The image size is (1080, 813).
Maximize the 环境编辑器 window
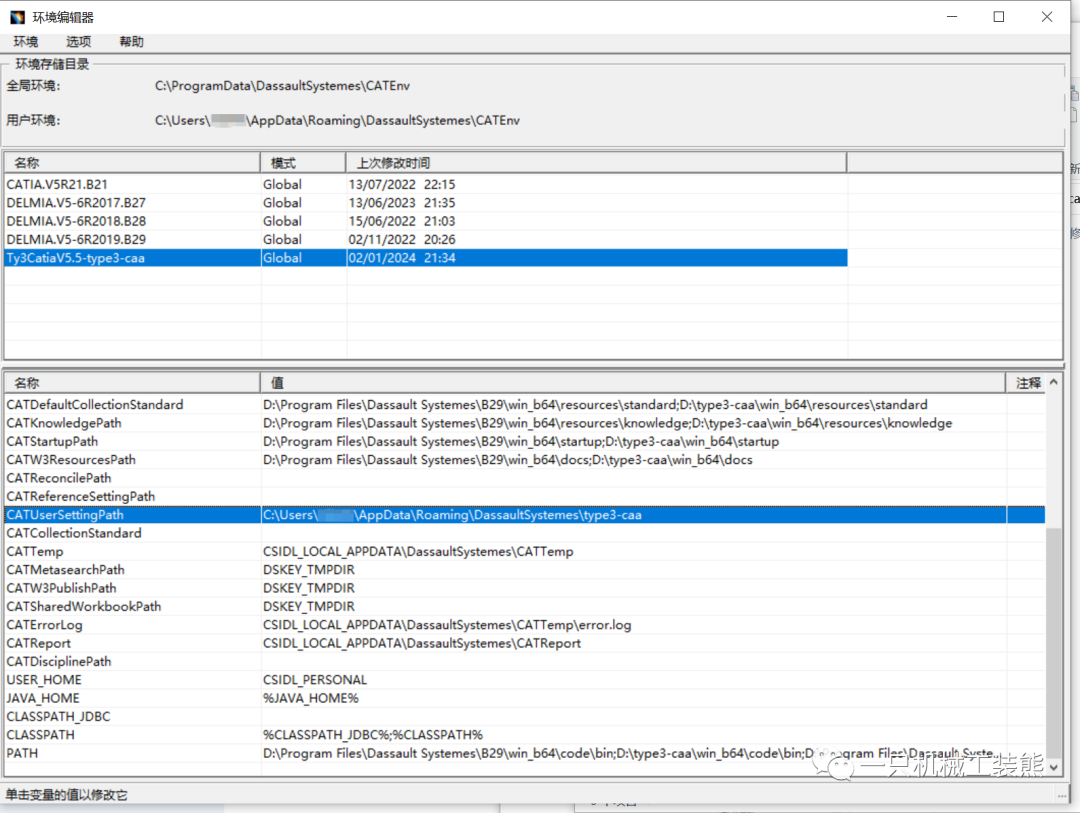[x=999, y=17]
